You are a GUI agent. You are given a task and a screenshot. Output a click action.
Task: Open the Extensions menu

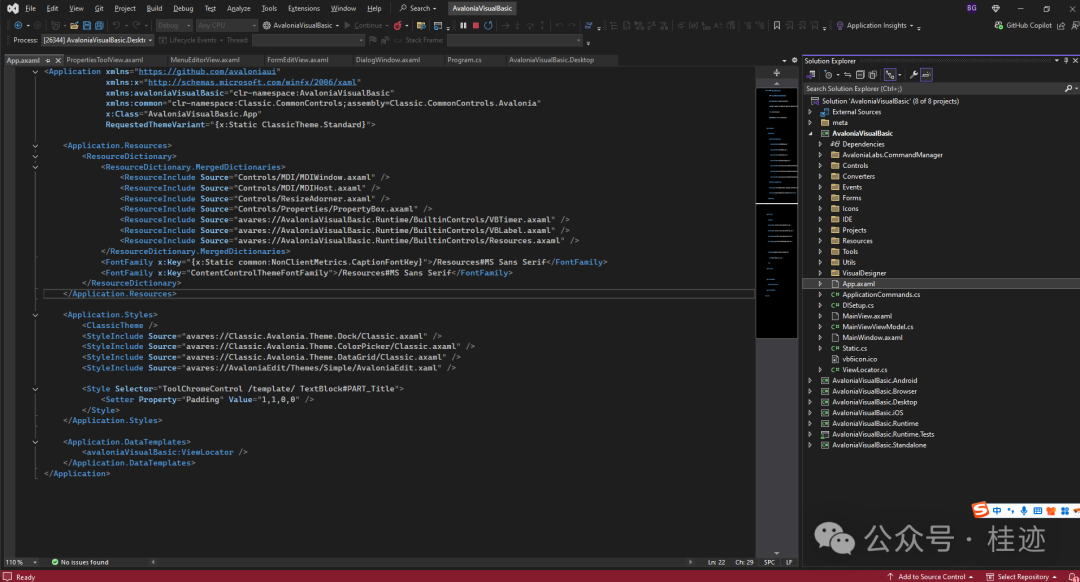pyautogui.click(x=304, y=8)
